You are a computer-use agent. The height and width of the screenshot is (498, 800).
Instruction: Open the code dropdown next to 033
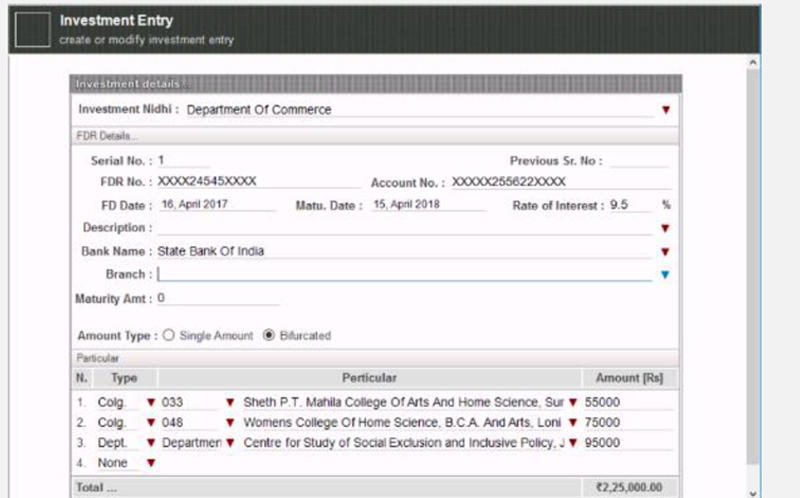(x=230, y=403)
